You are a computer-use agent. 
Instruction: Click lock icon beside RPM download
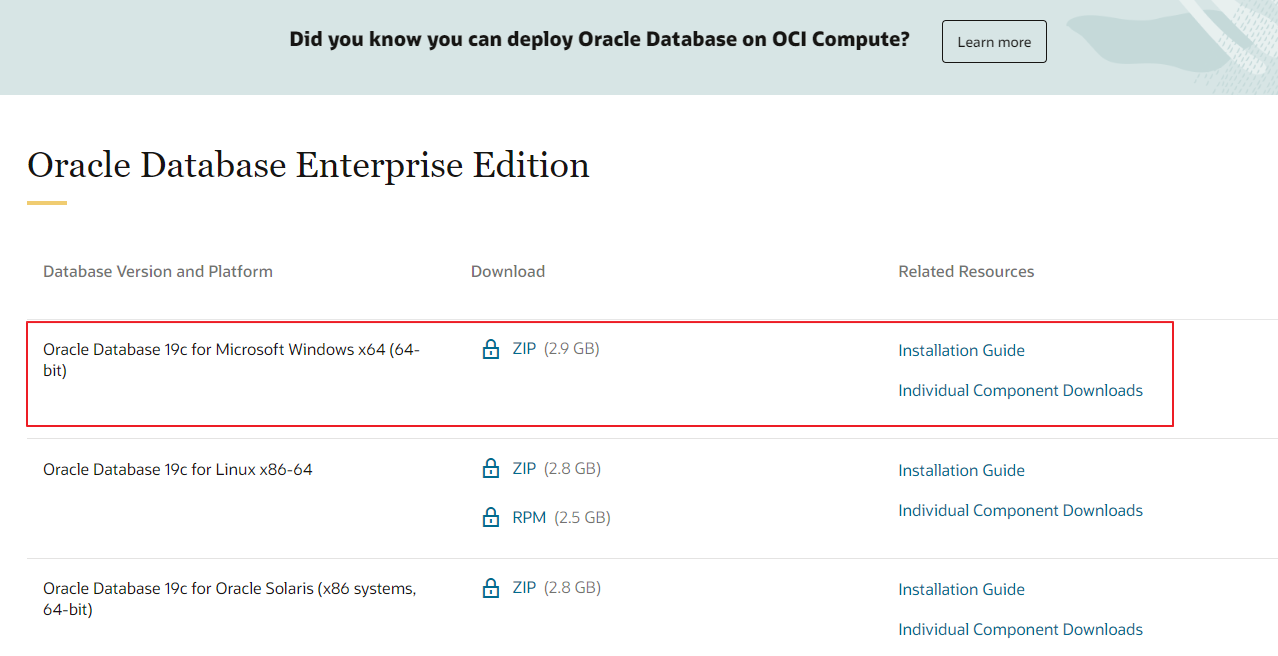[x=490, y=517]
